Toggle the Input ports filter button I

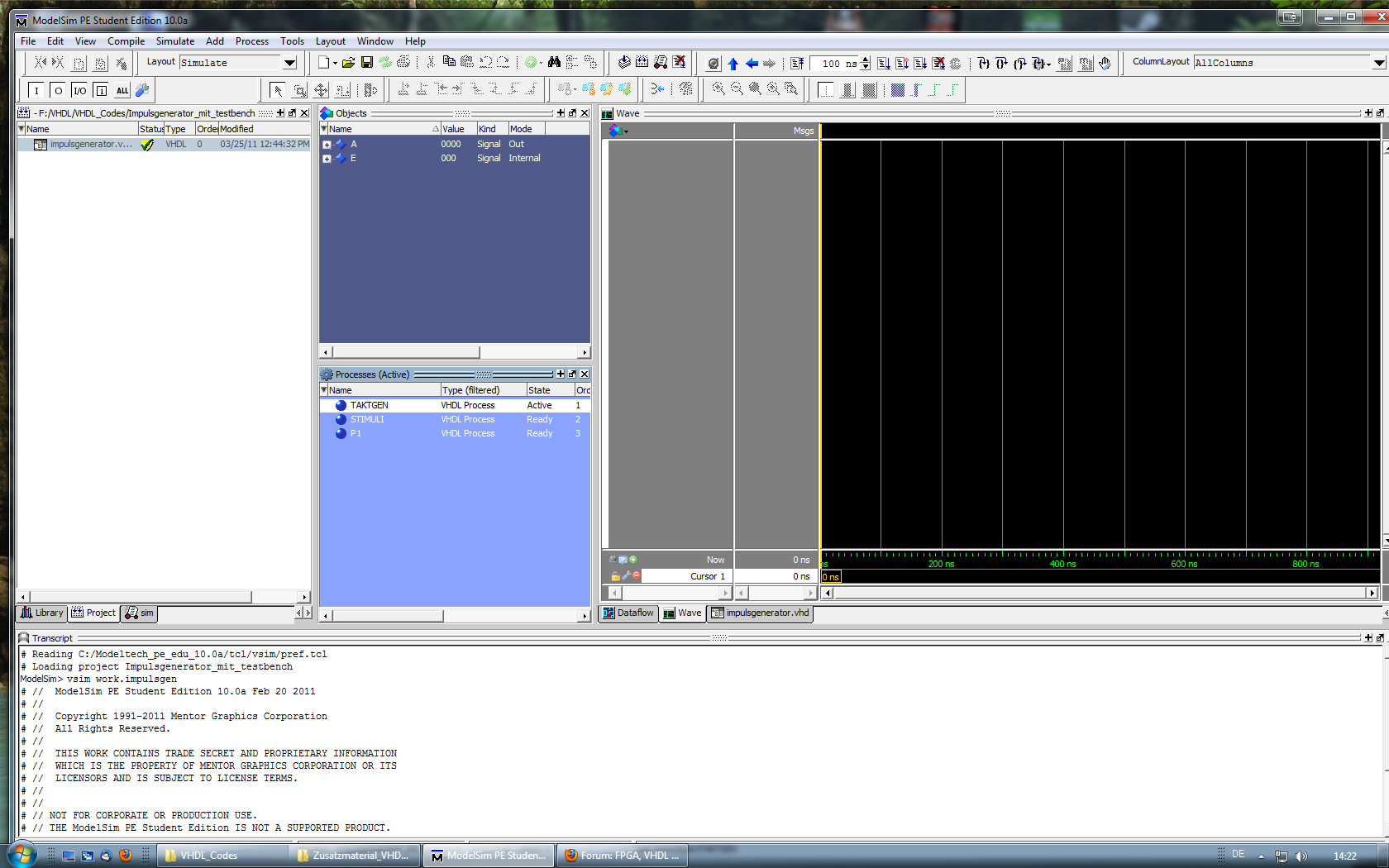pyautogui.click(x=36, y=91)
